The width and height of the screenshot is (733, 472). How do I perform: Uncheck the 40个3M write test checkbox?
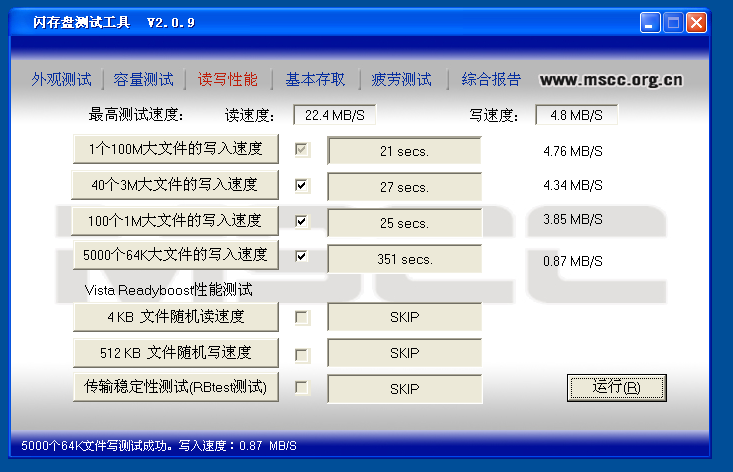(302, 186)
